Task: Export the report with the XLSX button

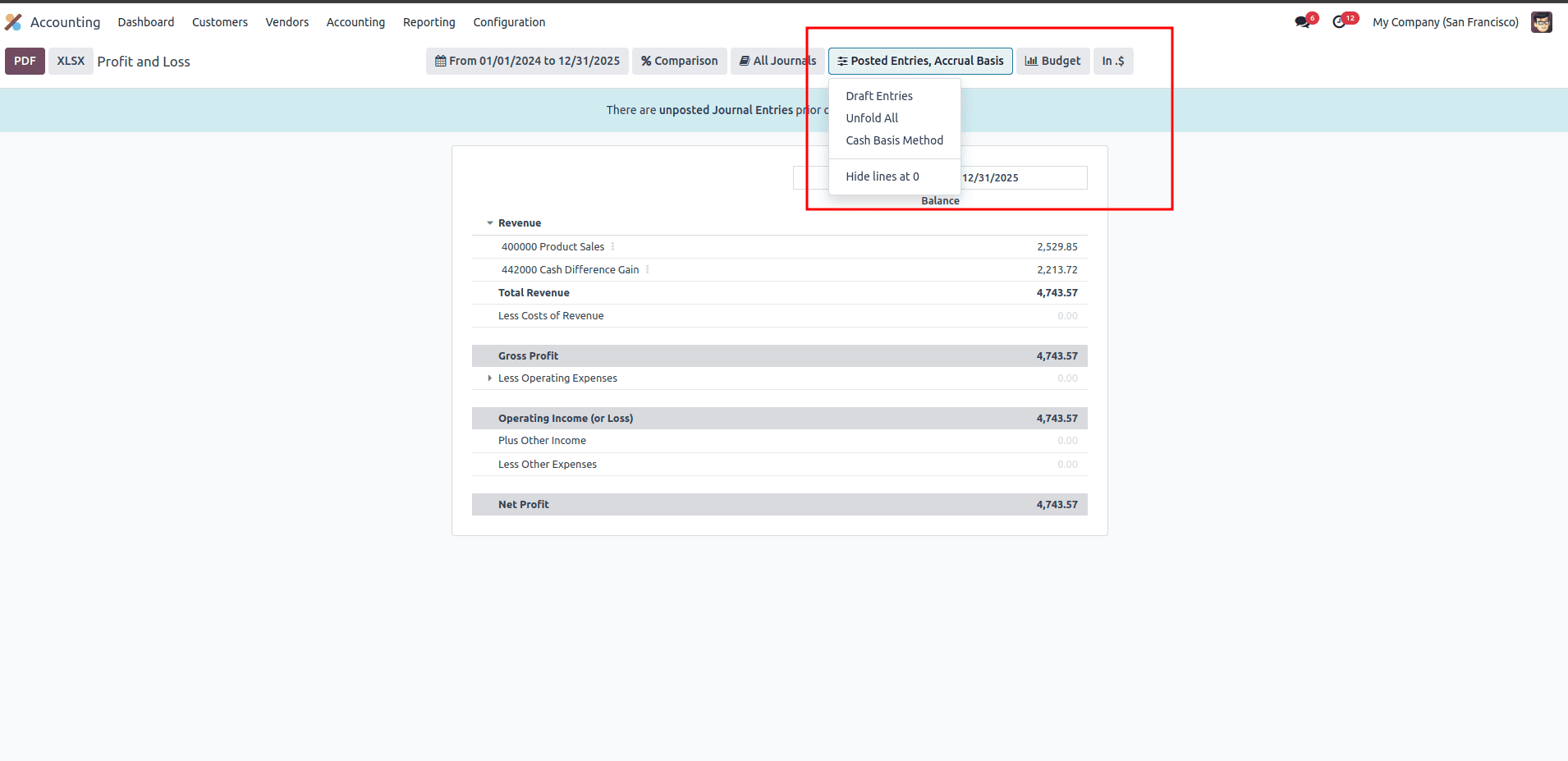Action: pos(71,61)
